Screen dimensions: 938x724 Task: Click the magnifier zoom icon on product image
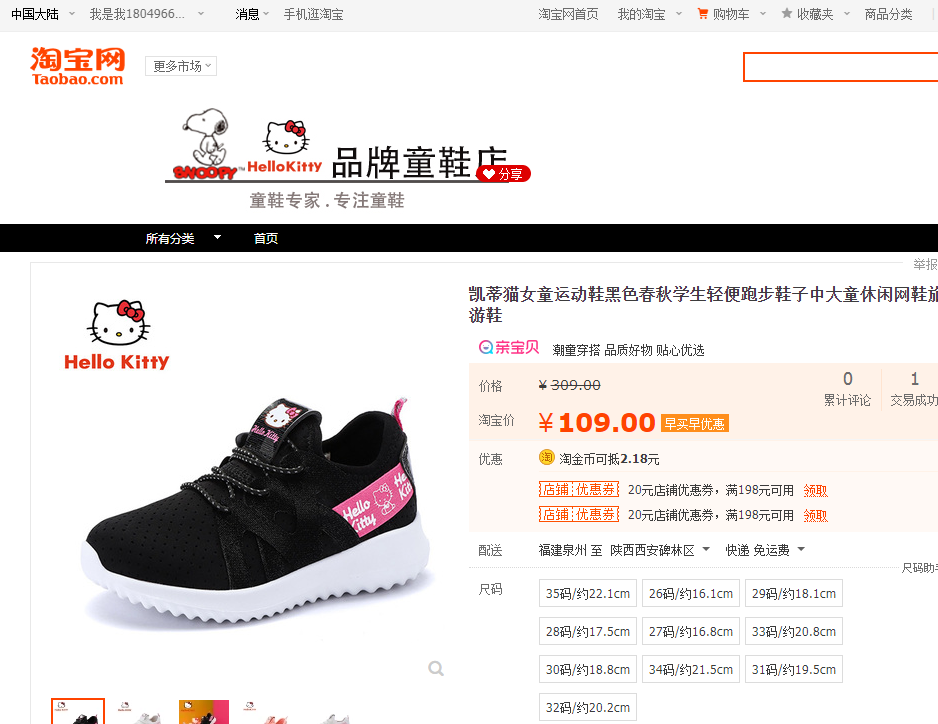coord(436,668)
